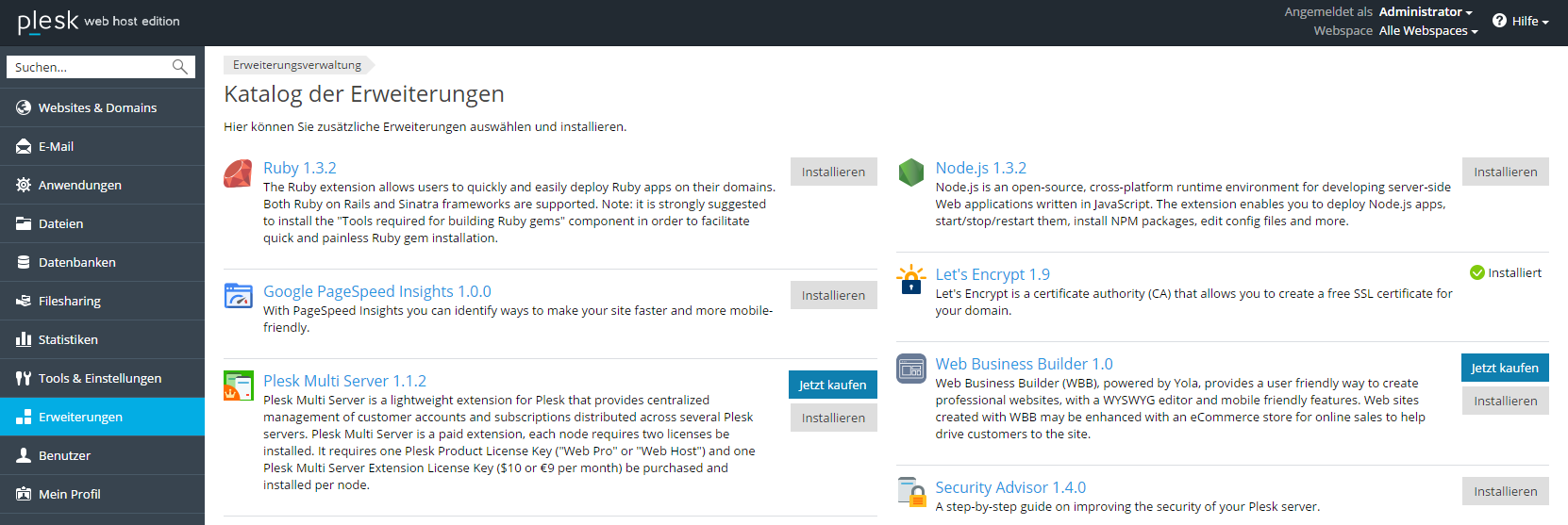
Task: Click the Google PageSpeed Insights icon
Action: pos(238,296)
